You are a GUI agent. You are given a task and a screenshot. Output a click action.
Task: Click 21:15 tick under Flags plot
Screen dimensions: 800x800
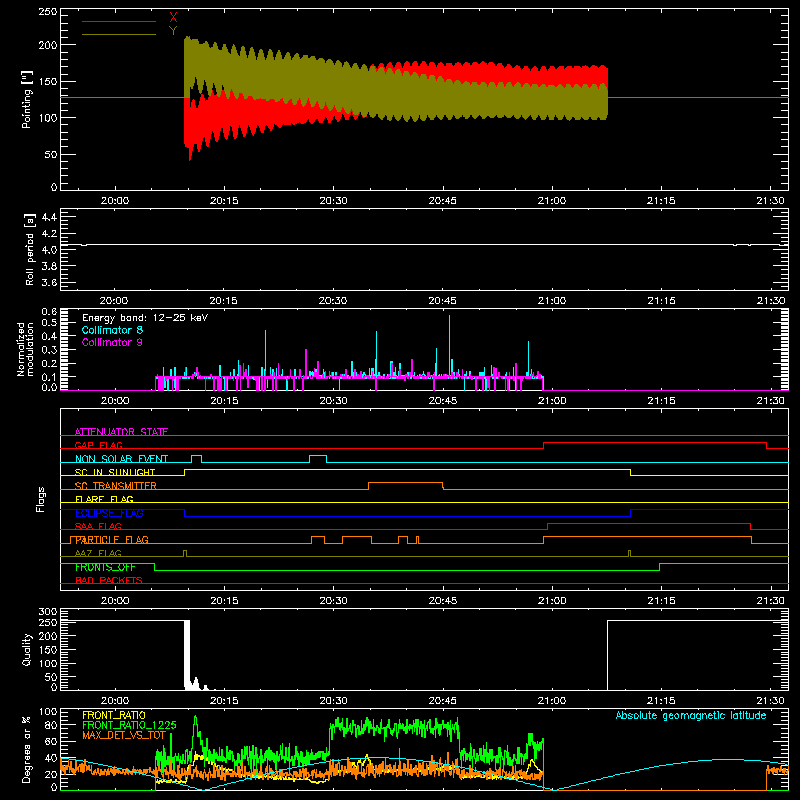661,601
